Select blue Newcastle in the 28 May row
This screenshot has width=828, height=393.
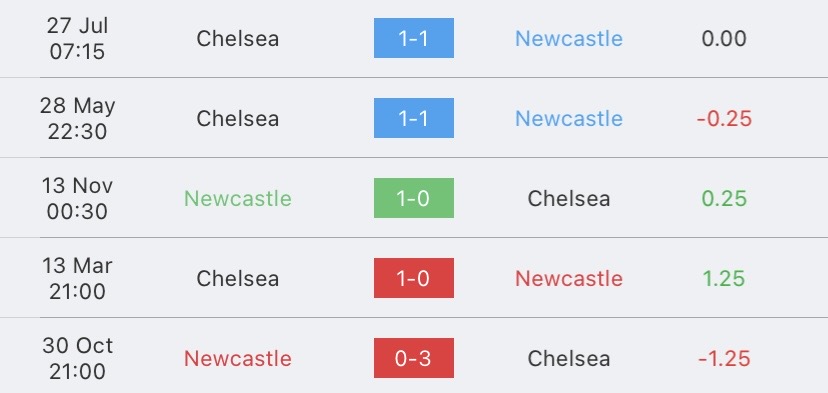pos(569,118)
